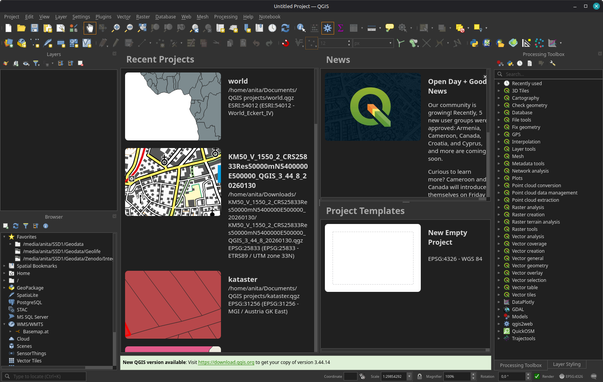Click the EPSG:4326 CRS button in status bar
The width and height of the screenshot is (603, 382).
coord(571,376)
